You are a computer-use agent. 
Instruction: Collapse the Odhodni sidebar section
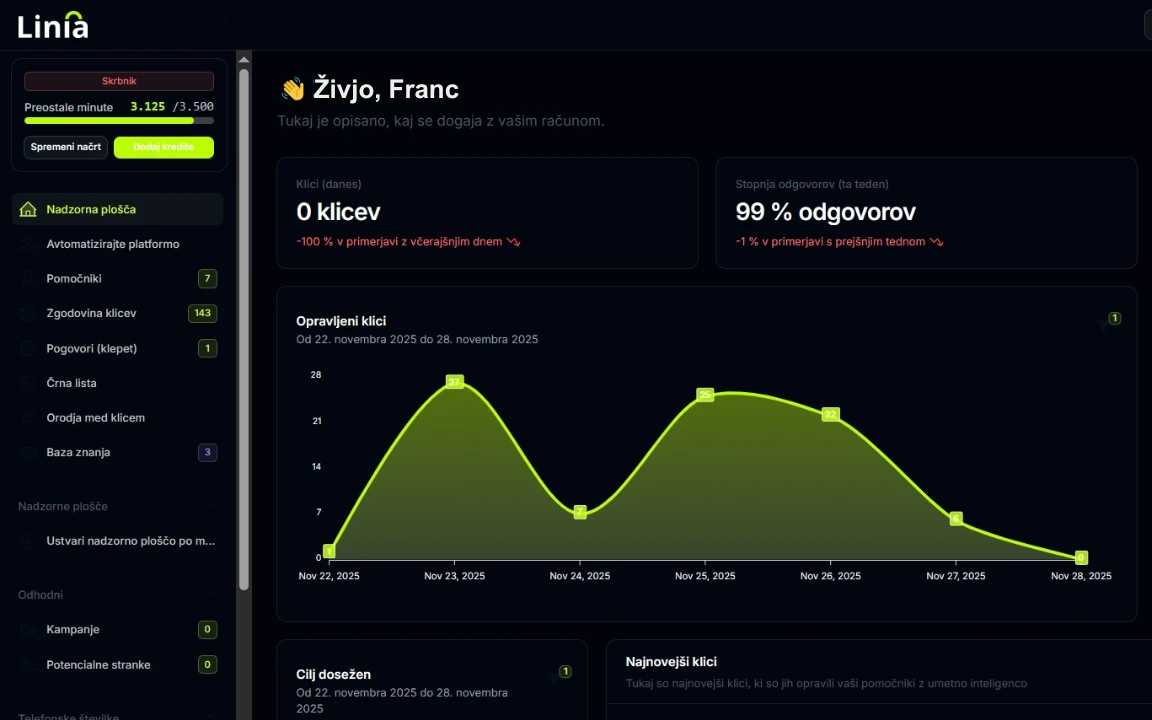point(209,595)
